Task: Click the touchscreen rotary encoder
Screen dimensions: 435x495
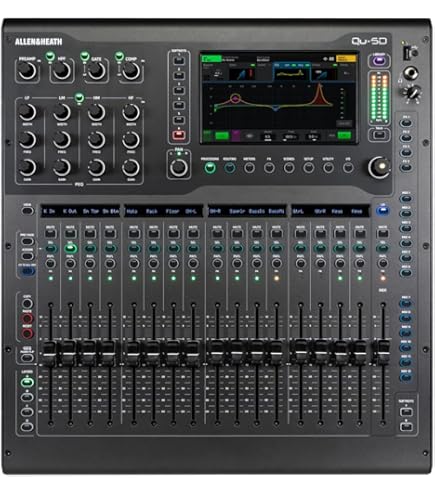Action: coord(379,166)
